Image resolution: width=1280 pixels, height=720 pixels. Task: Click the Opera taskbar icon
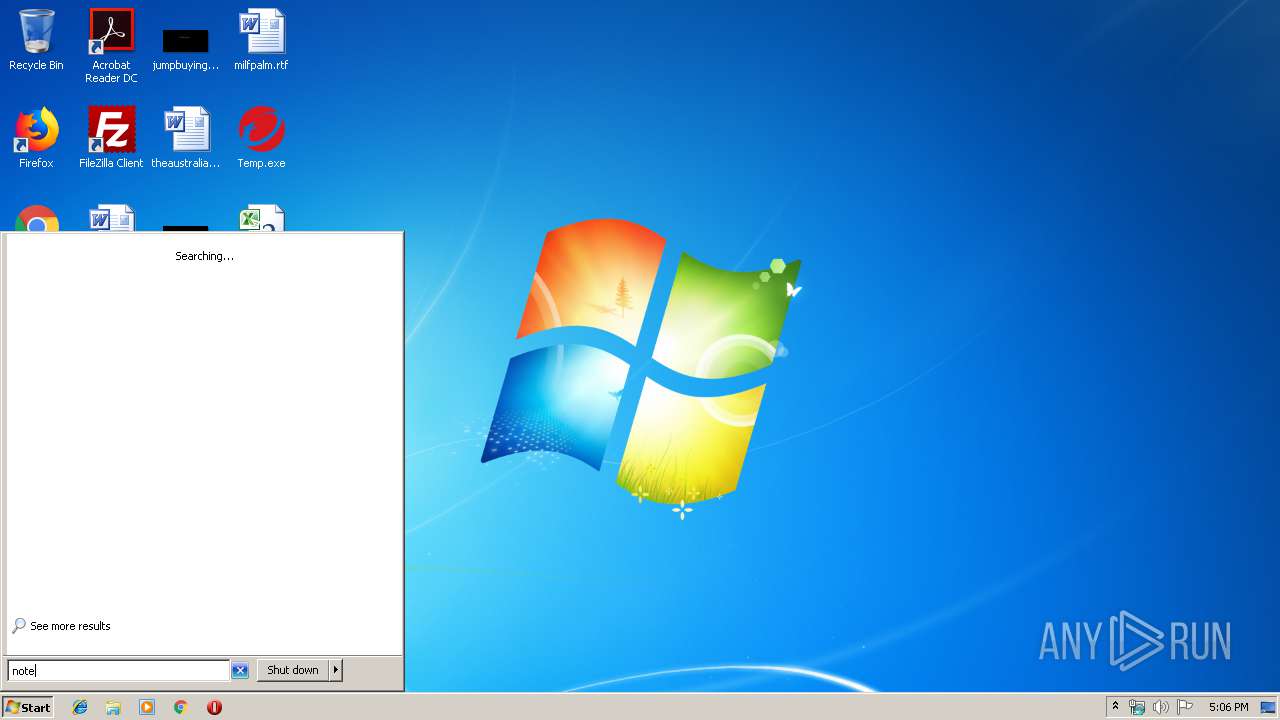(x=214, y=707)
